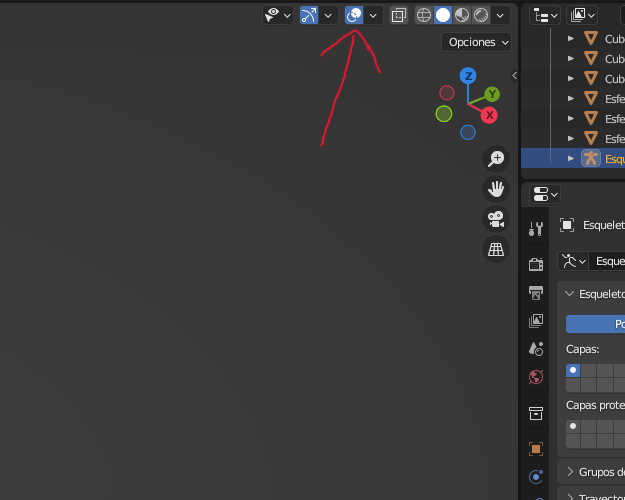Click the armature icon on Esqu row
This screenshot has height=500, width=625.
click(591, 158)
